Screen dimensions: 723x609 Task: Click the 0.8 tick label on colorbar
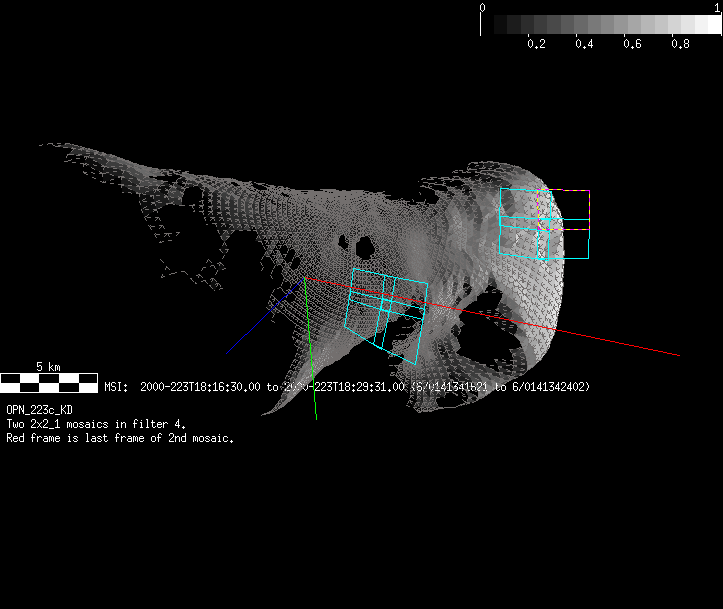pyautogui.click(x=680, y=44)
